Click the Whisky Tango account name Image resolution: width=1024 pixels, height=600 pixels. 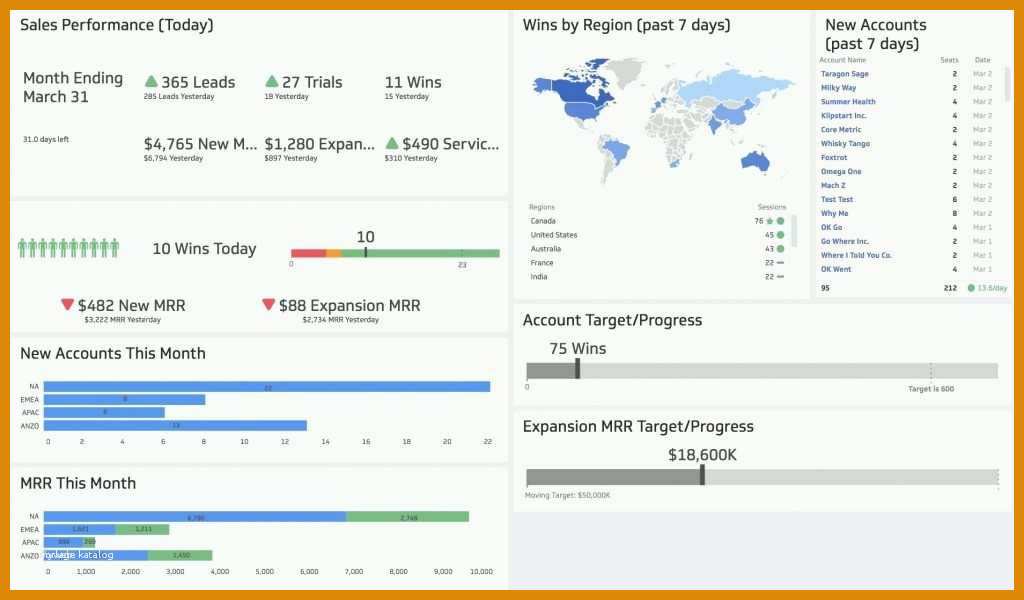point(845,144)
